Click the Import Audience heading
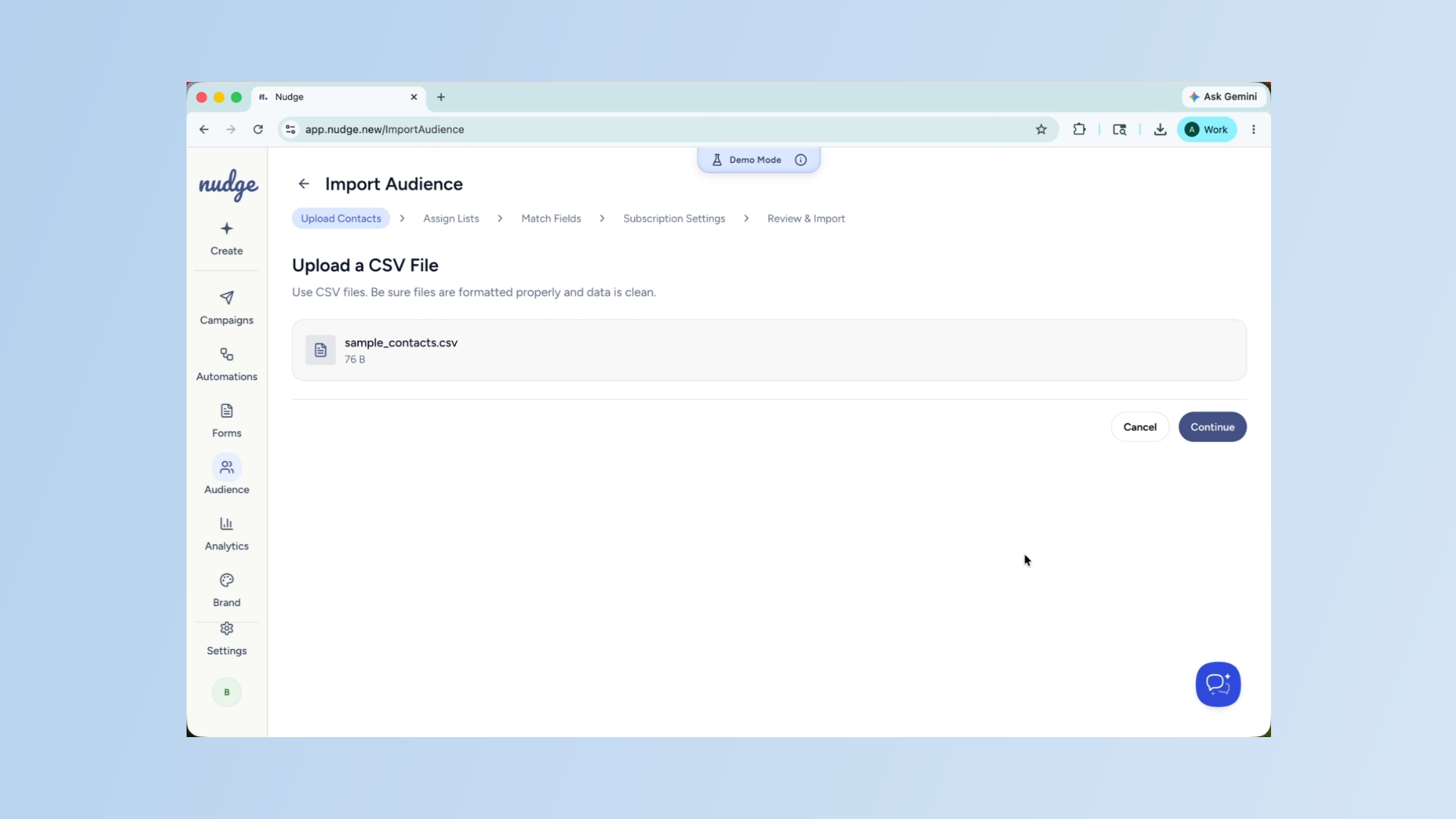The height and width of the screenshot is (819, 1456). pos(394,184)
